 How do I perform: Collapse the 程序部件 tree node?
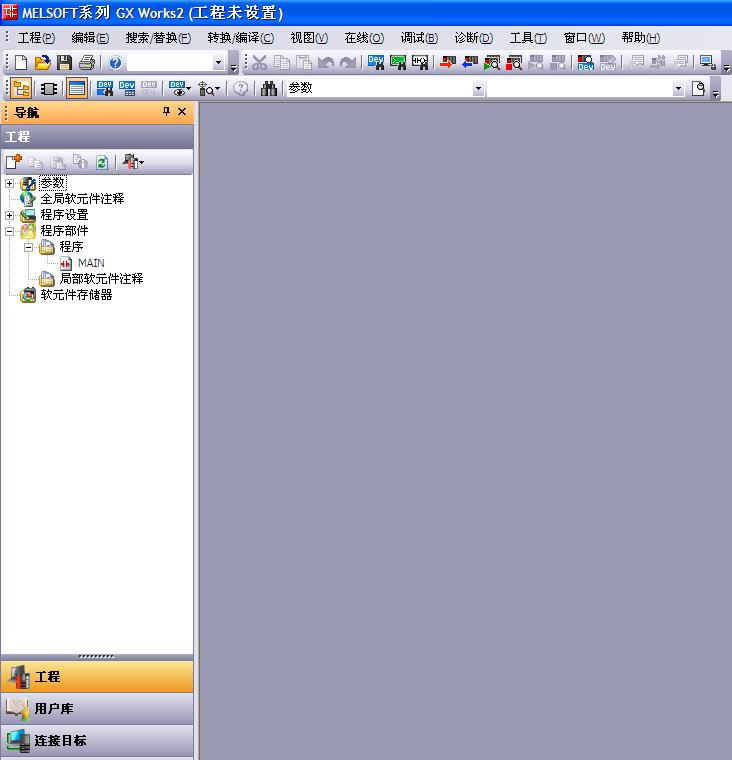pos(10,231)
